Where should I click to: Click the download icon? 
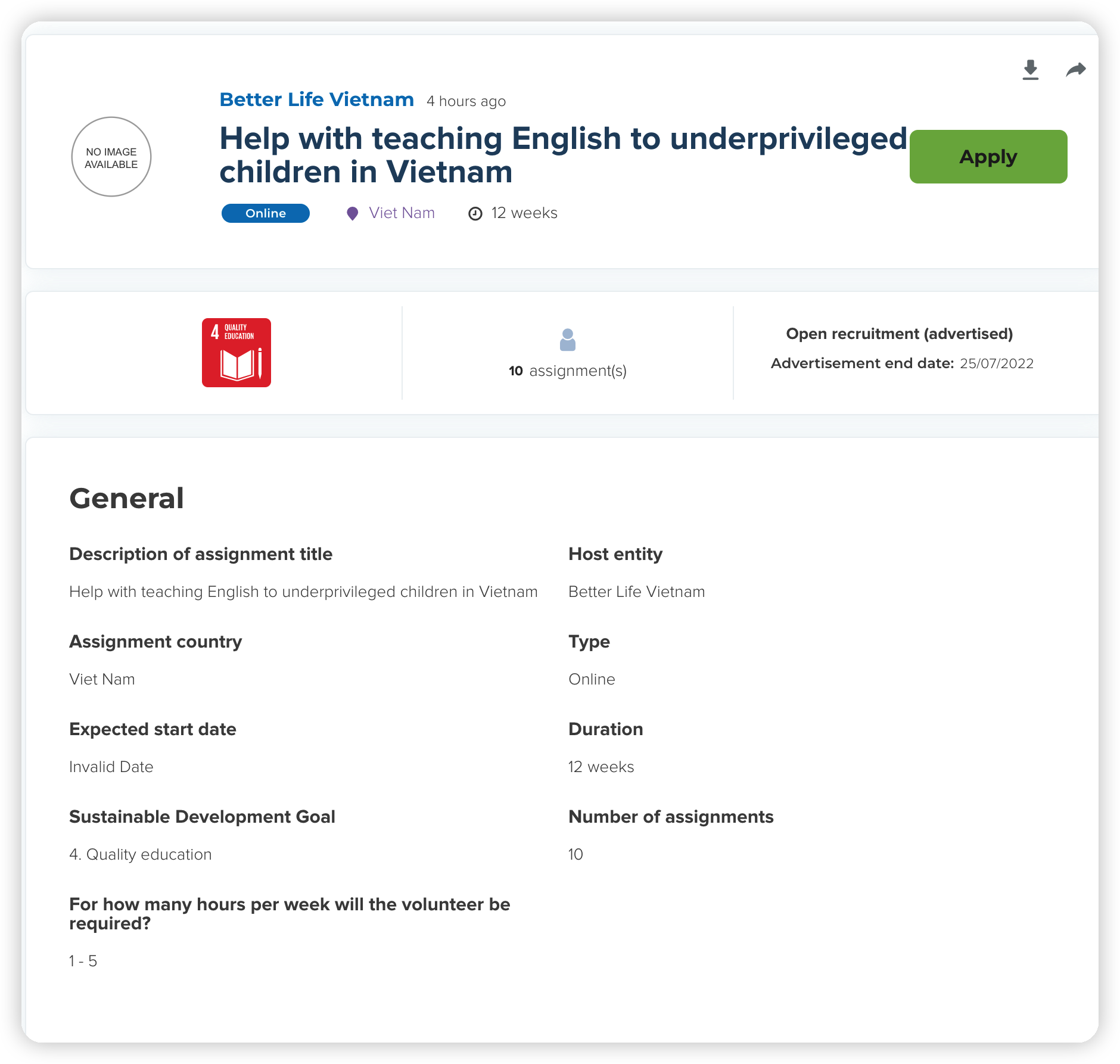tap(1031, 70)
